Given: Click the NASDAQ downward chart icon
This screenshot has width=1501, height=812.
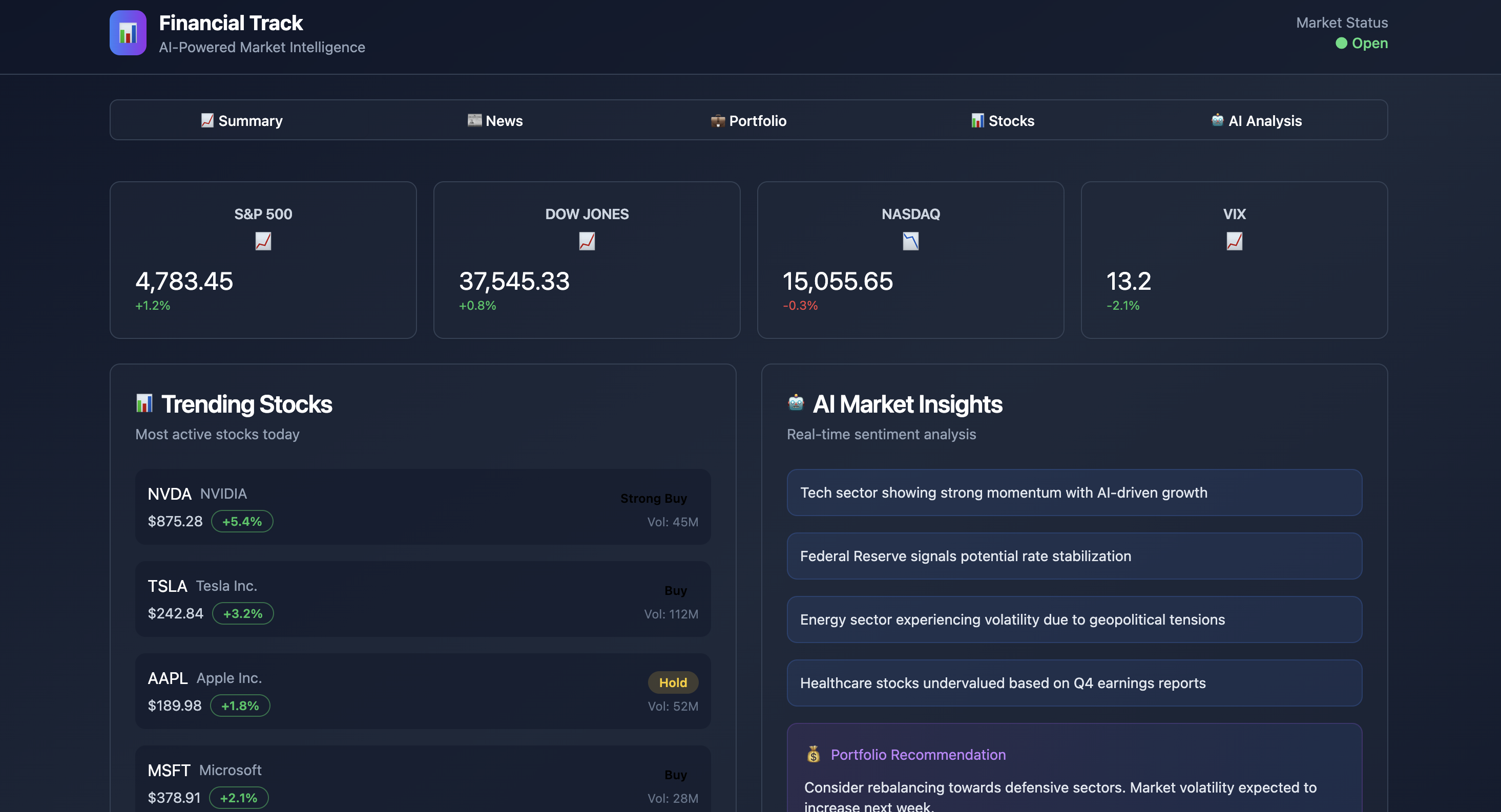Looking at the screenshot, I should click(910, 241).
